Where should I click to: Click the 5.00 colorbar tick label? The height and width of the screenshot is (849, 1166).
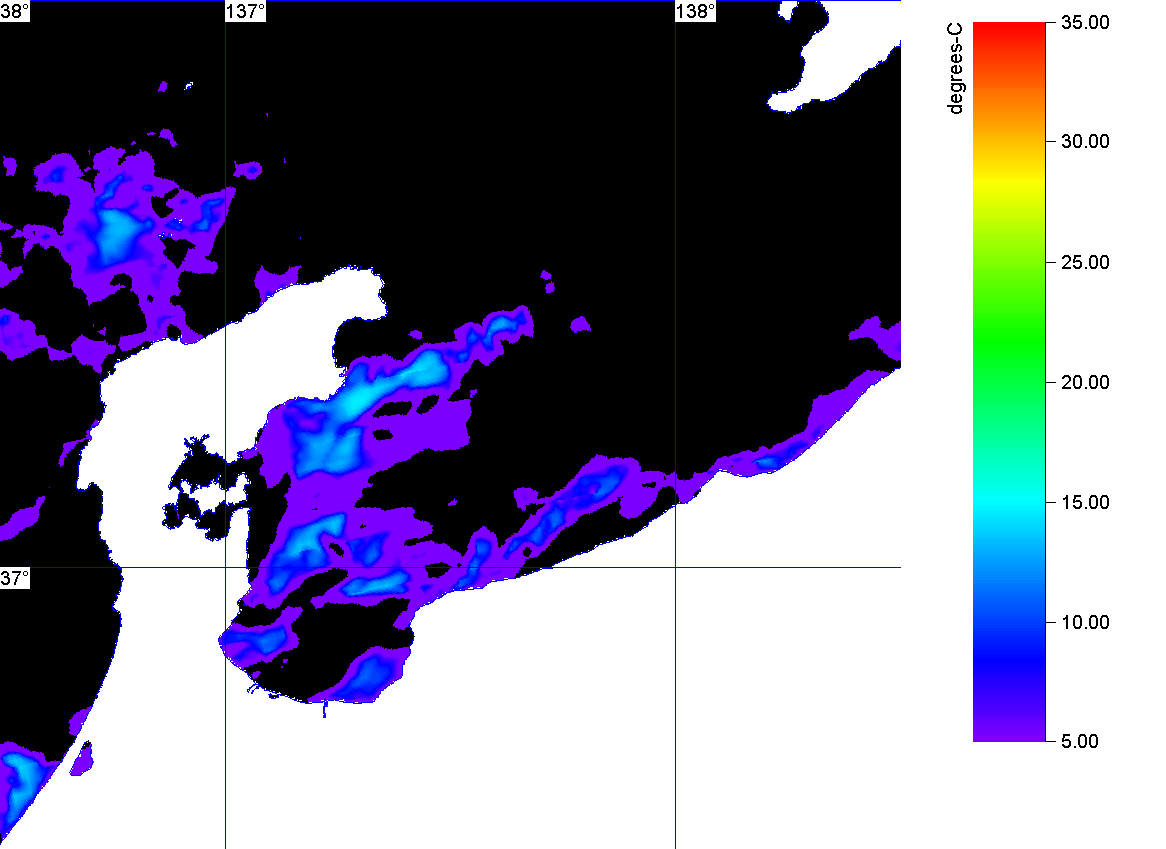1080,741
